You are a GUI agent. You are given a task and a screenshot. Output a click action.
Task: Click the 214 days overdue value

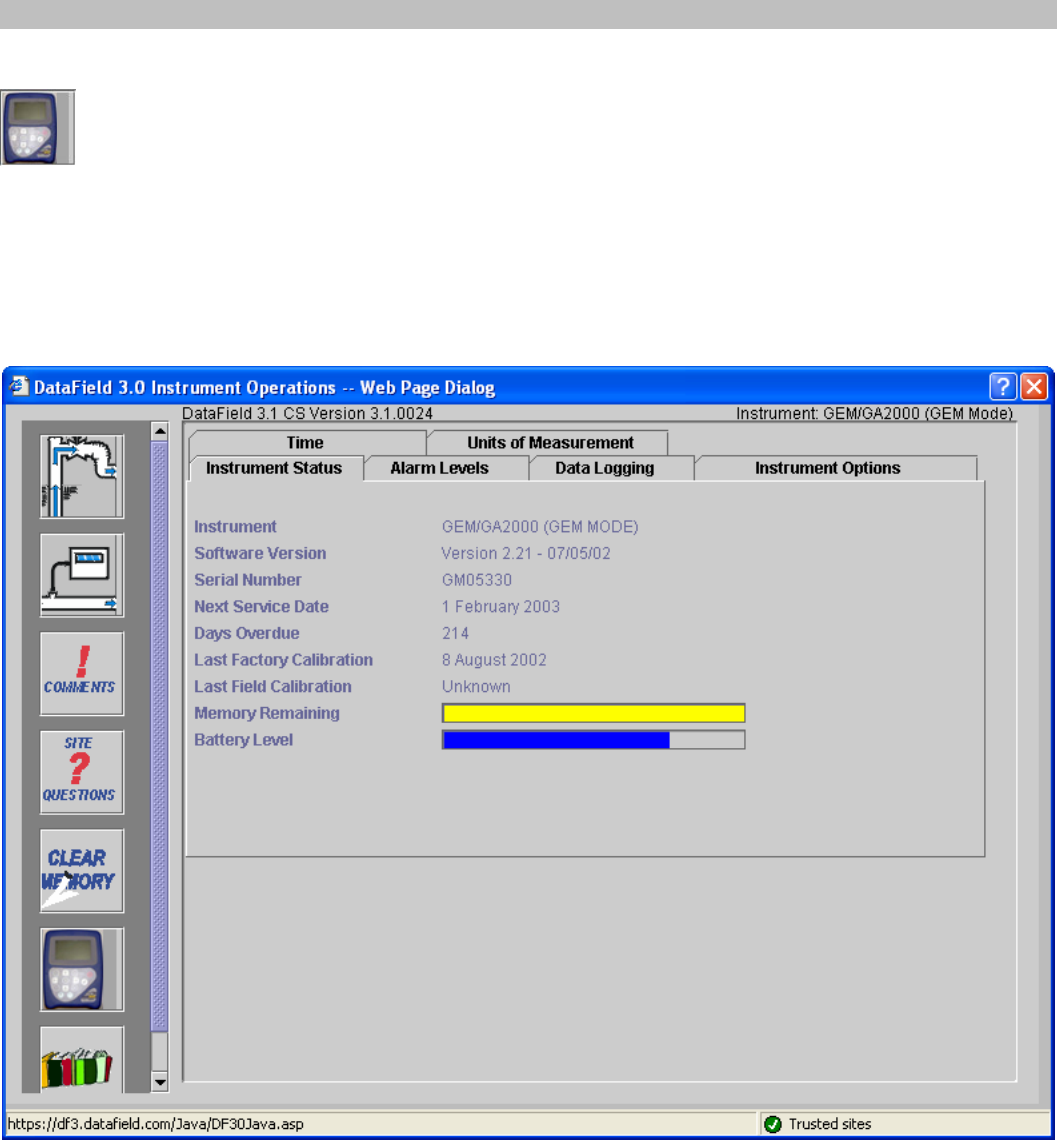[x=456, y=633]
